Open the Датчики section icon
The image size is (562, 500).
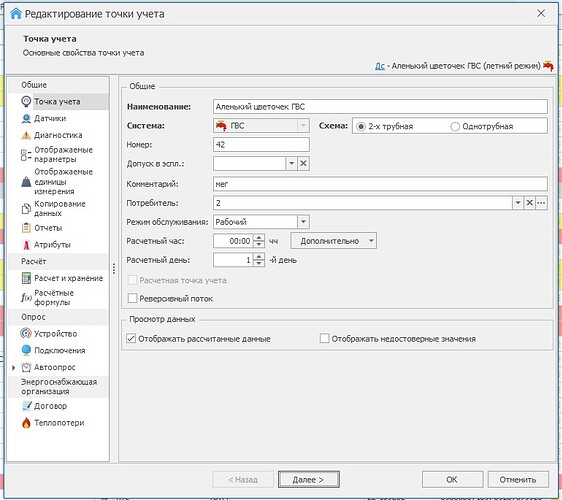26,118
